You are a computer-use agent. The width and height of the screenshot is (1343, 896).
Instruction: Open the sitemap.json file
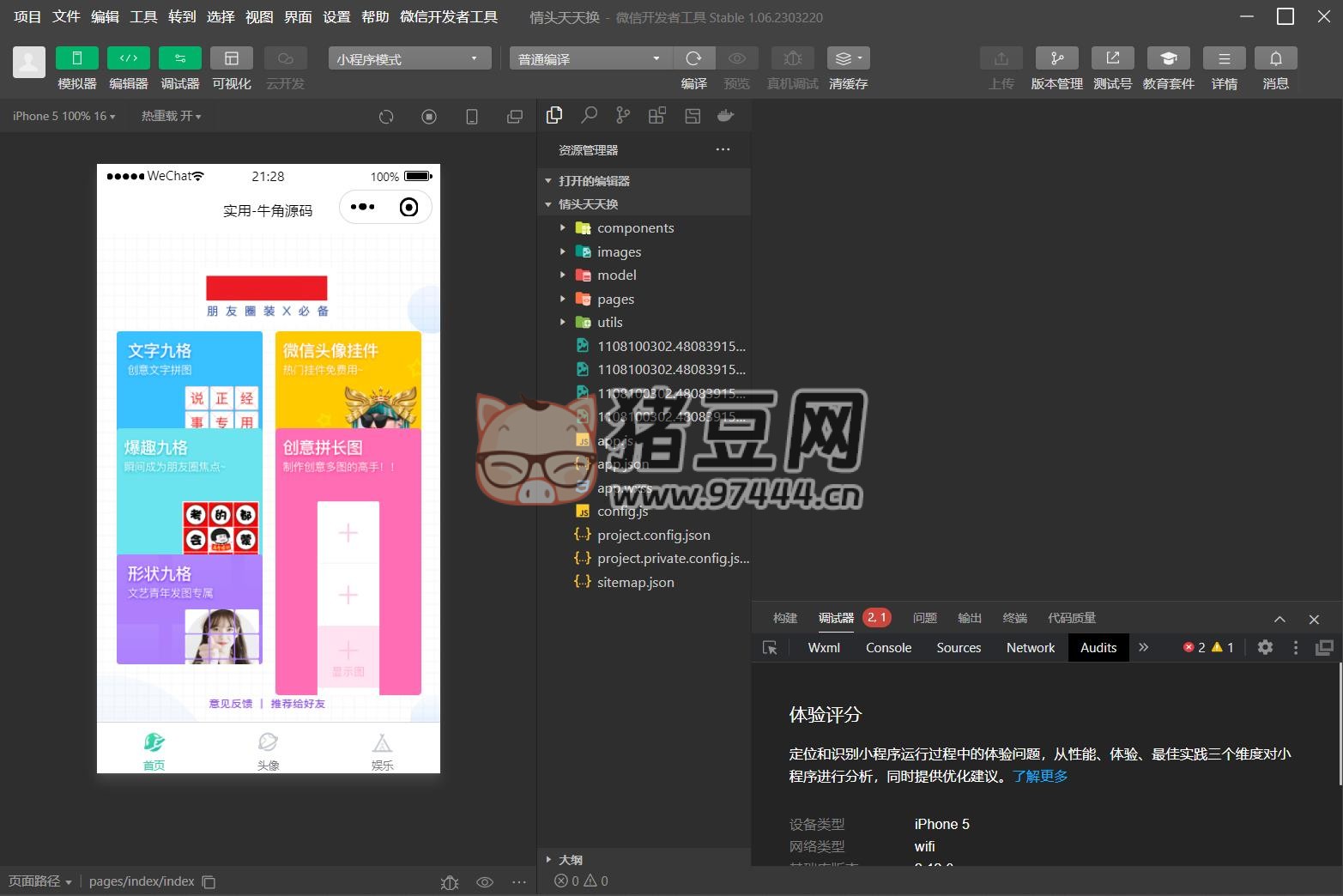coord(644,582)
